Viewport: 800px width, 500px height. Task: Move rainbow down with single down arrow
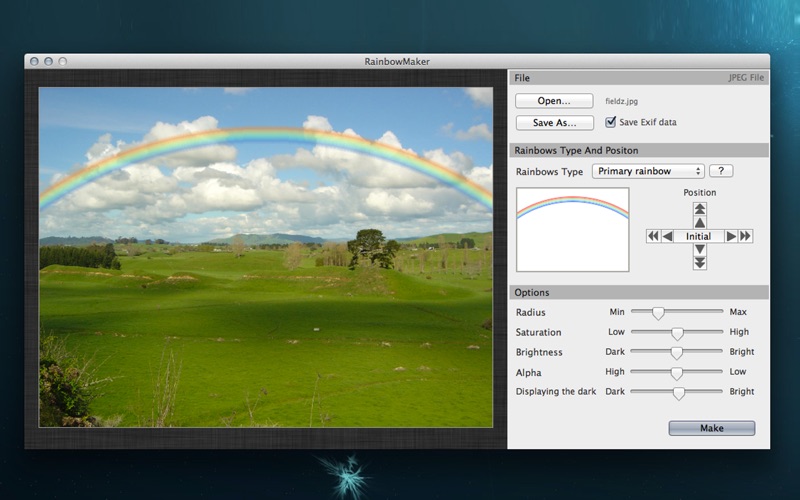(700, 250)
